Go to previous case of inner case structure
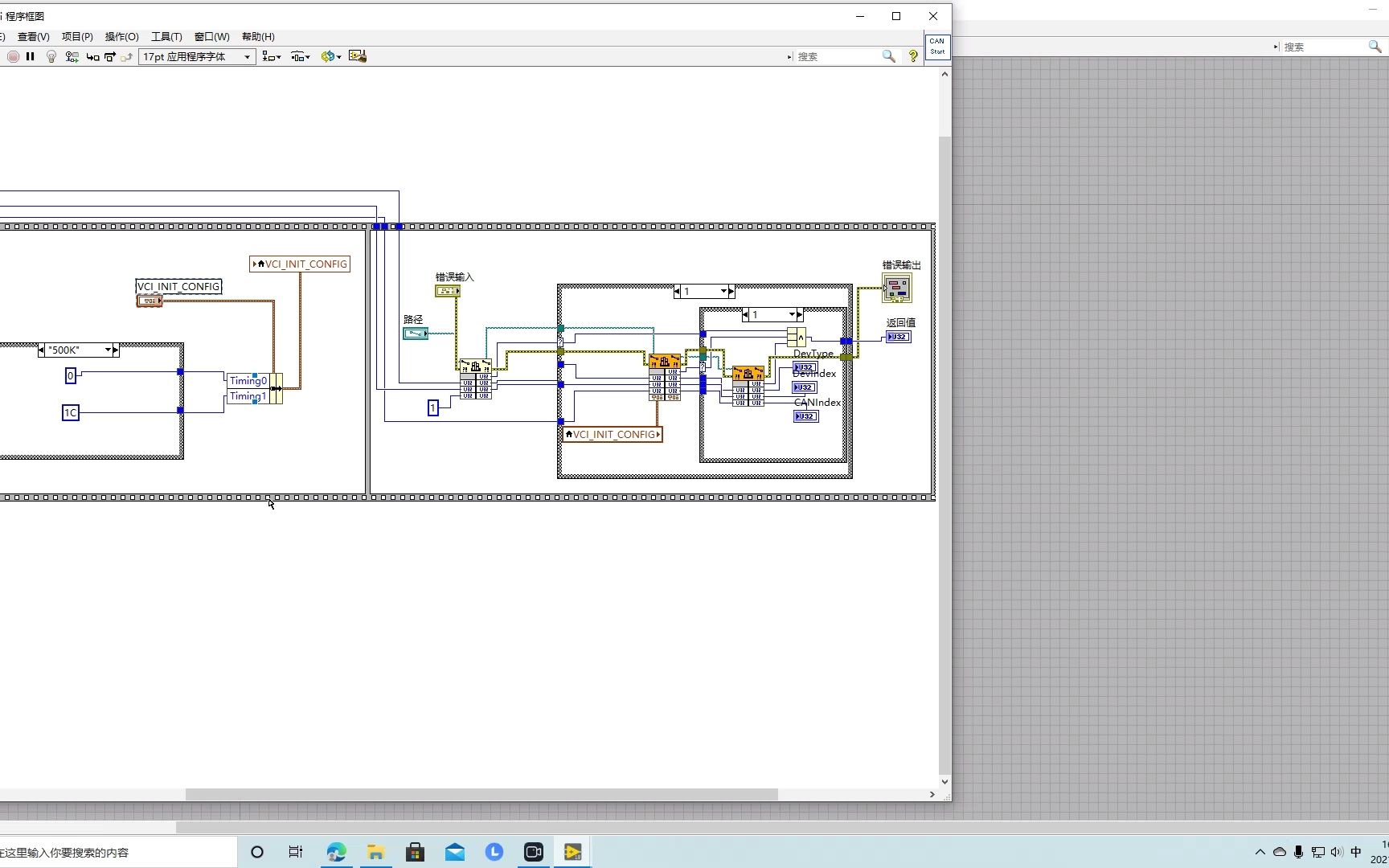Screen dimensions: 1389x868 coord(745,314)
